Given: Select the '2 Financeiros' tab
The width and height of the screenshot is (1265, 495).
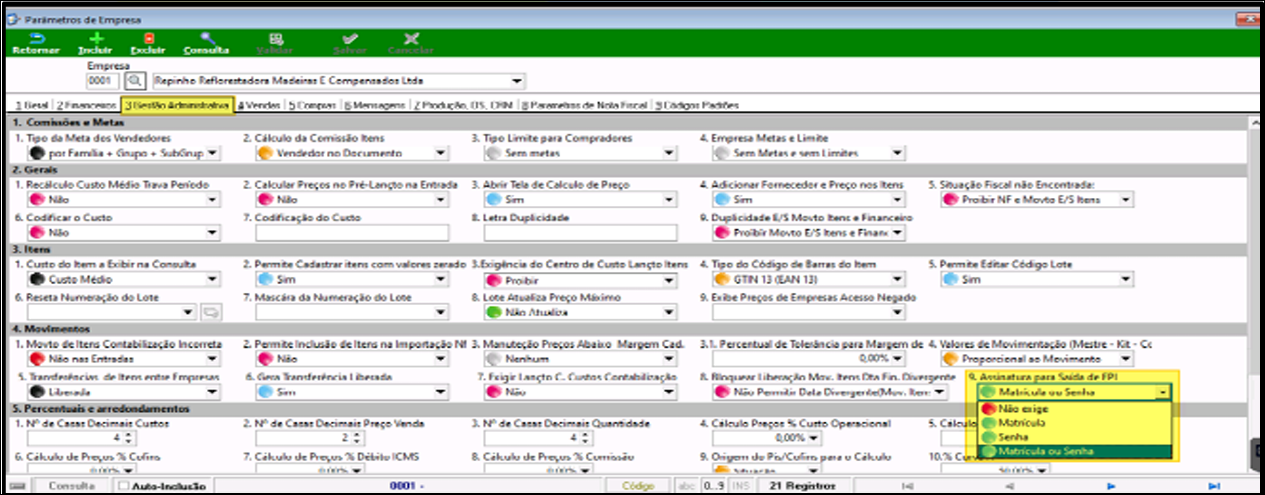Looking at the screenshot, I should pyautogui.click(x=86, y=104).
